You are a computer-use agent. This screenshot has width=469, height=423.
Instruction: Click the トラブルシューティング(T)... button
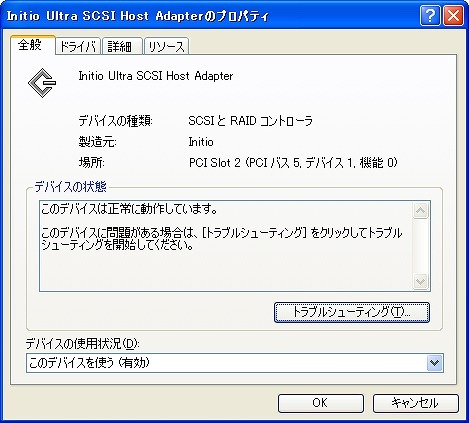pyautogui.click(x=352, y=312)
